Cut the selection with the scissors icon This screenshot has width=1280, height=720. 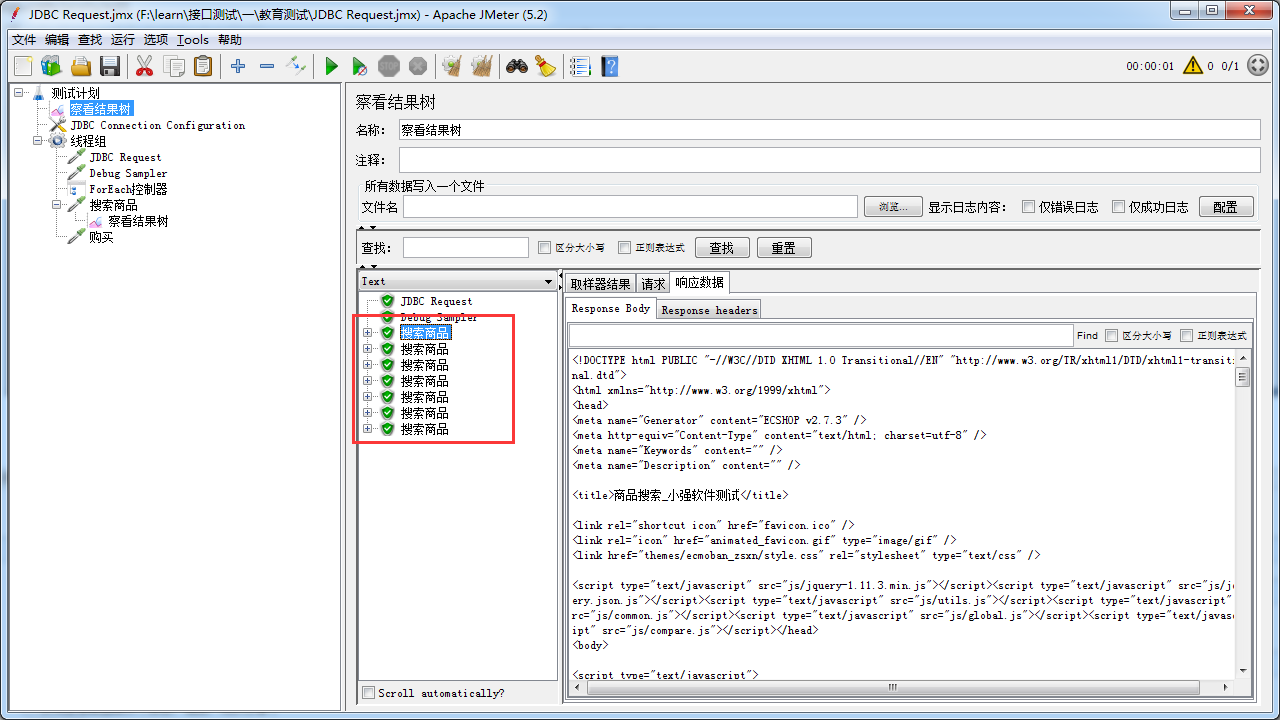click(144, 66)
